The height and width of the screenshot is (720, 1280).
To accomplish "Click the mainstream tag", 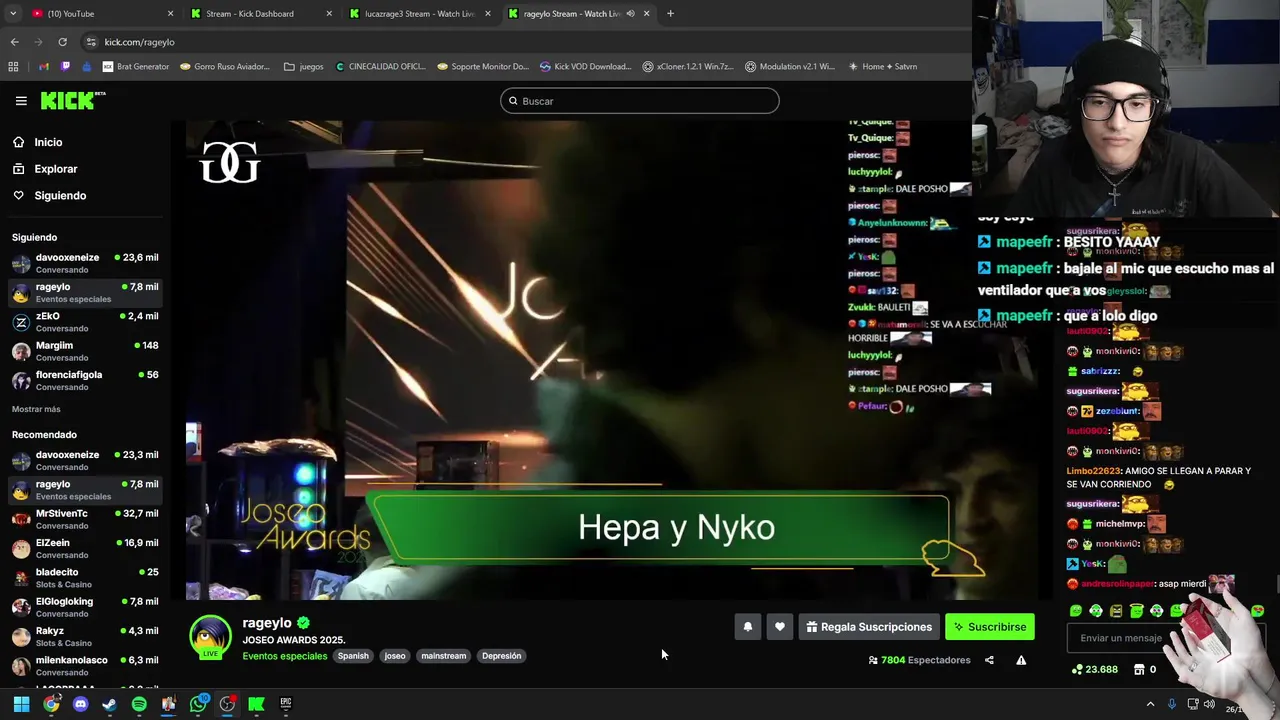I will click(x=444, y=656).
